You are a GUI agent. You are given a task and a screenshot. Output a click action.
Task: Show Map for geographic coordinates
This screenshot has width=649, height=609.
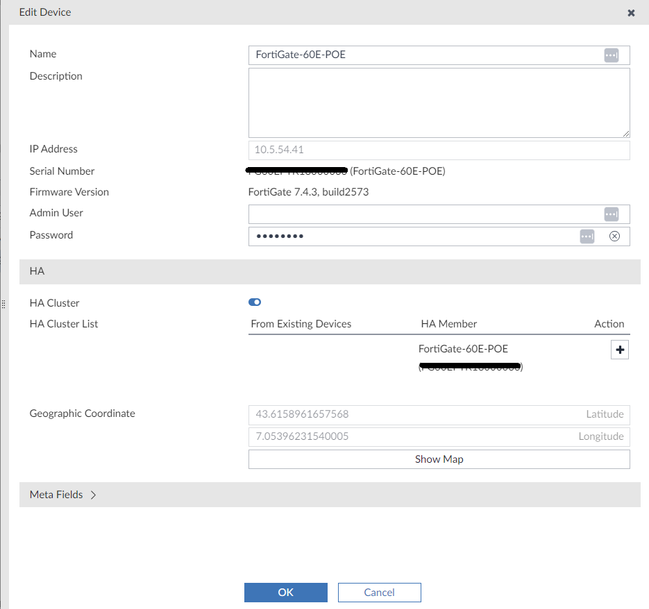pyautogui.click(x=439, y=459)
